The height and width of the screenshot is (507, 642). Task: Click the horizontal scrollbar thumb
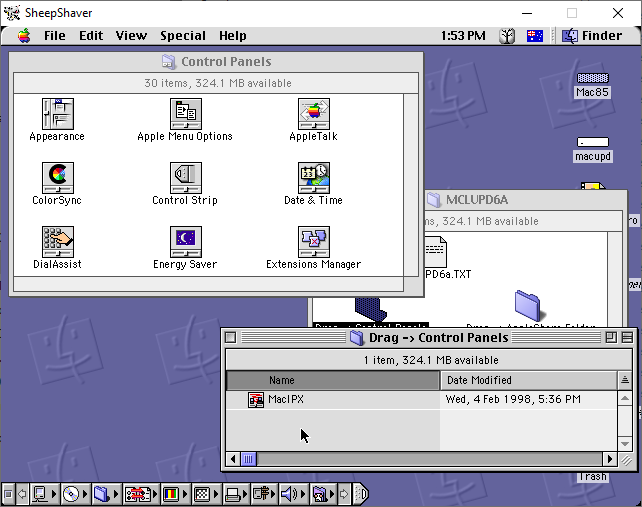pyautogui.click(x=248, y=459)
